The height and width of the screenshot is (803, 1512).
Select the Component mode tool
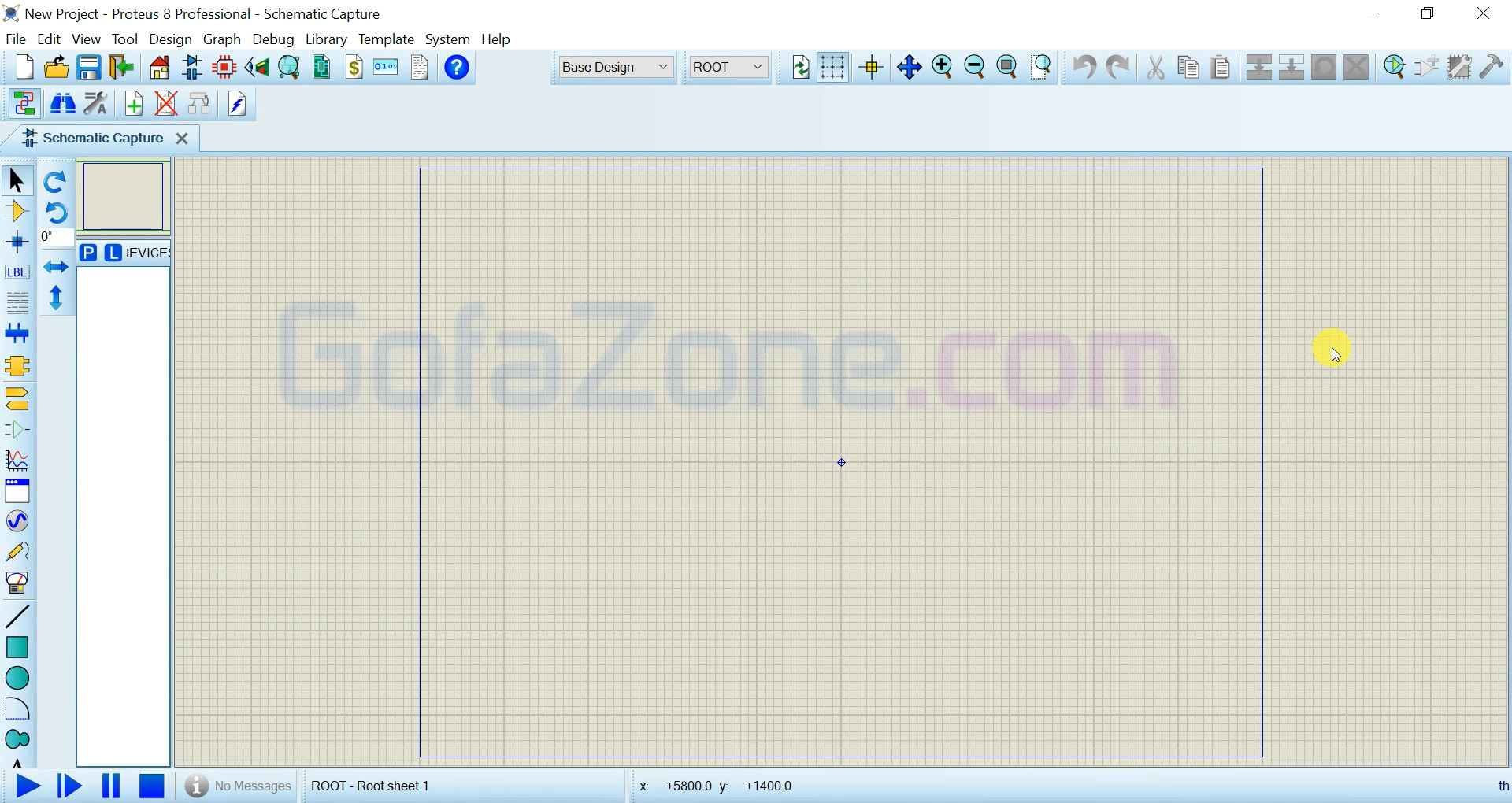tap(17, 212)
